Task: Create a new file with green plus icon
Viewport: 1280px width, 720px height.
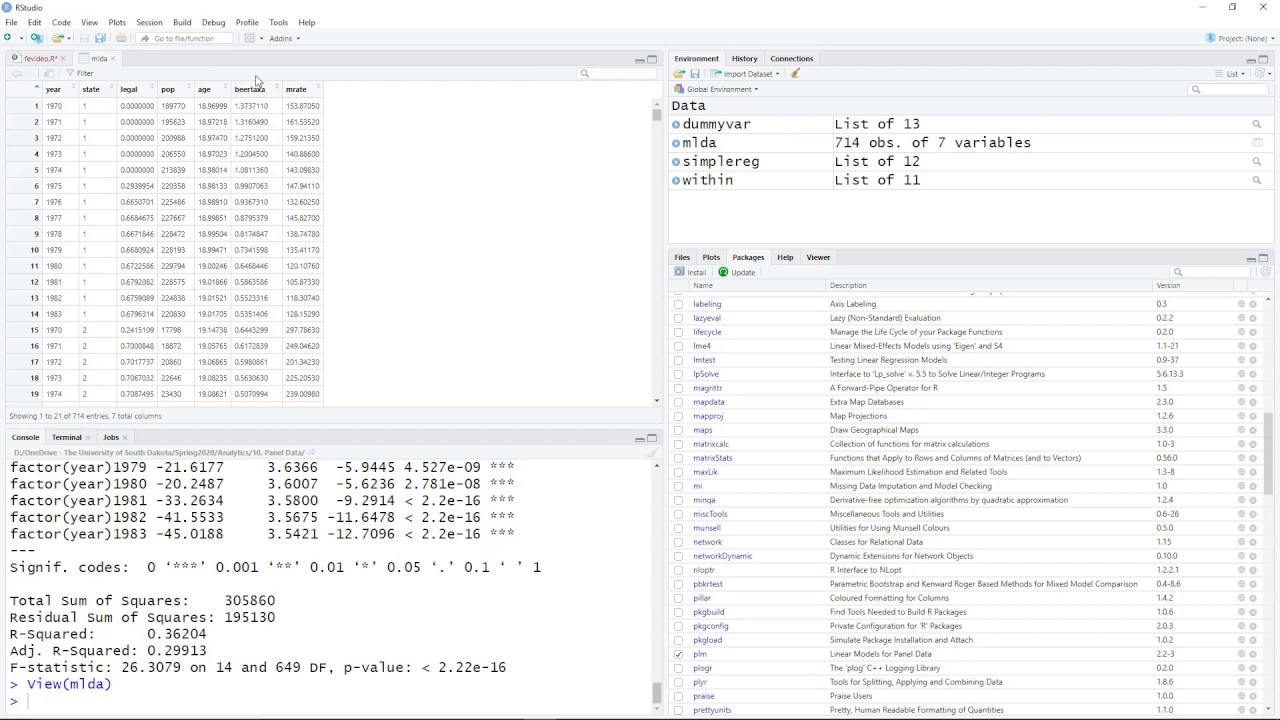Action: pos(8,38)
